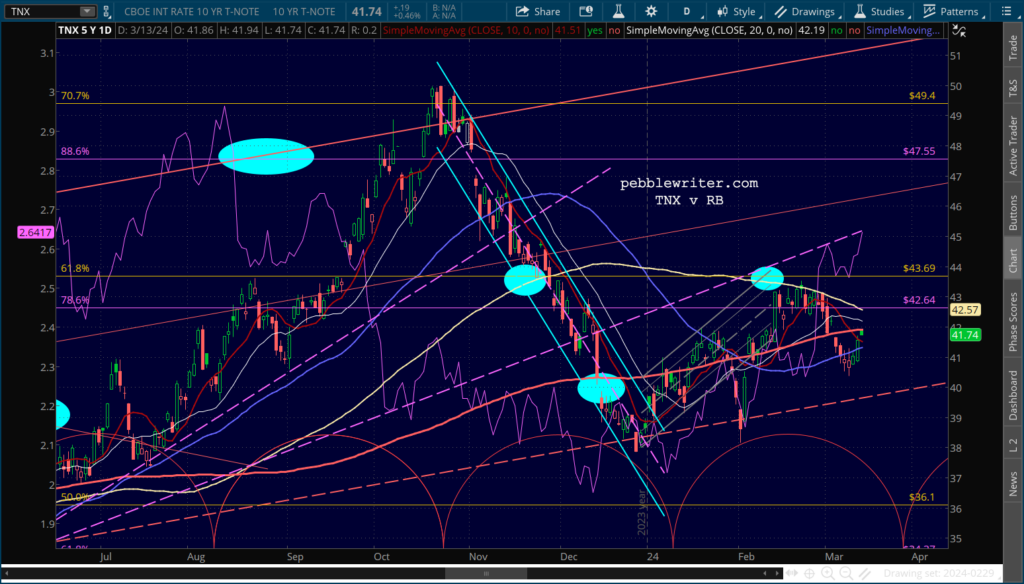Click the symbol link chain icon
The width and height of the screenshot is (1024, 584).
tap(106, 11)
